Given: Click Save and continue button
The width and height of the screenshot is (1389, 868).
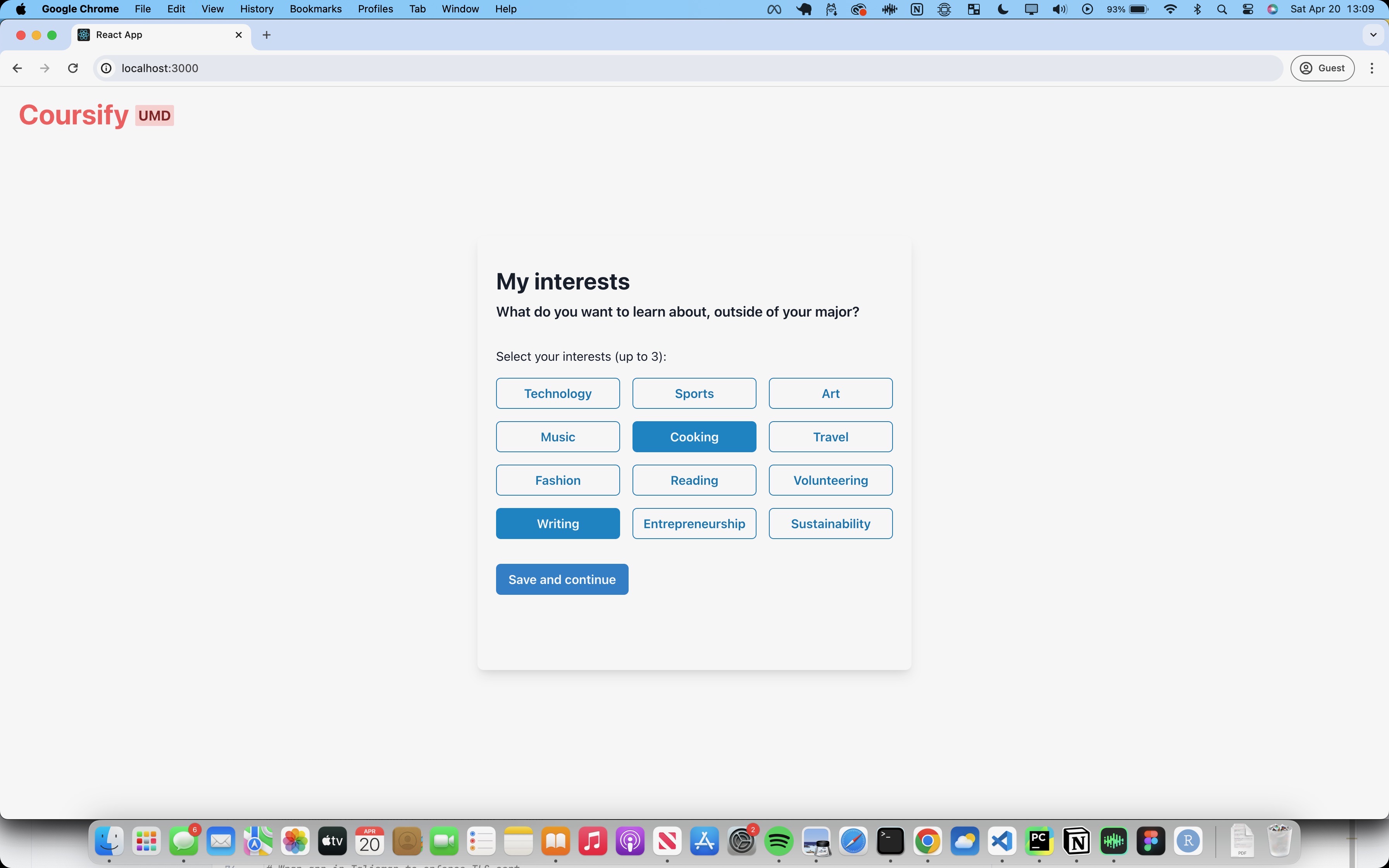Looking at the screenshot, I should (x=561, y=579).
